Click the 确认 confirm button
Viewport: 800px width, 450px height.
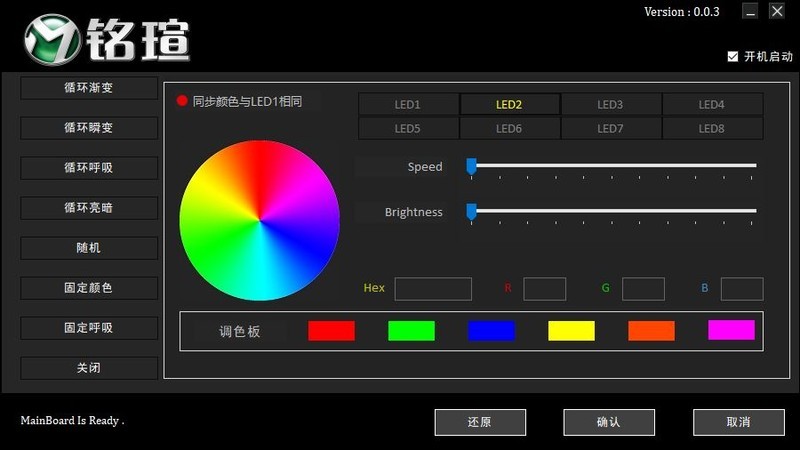tap(609, 422)
